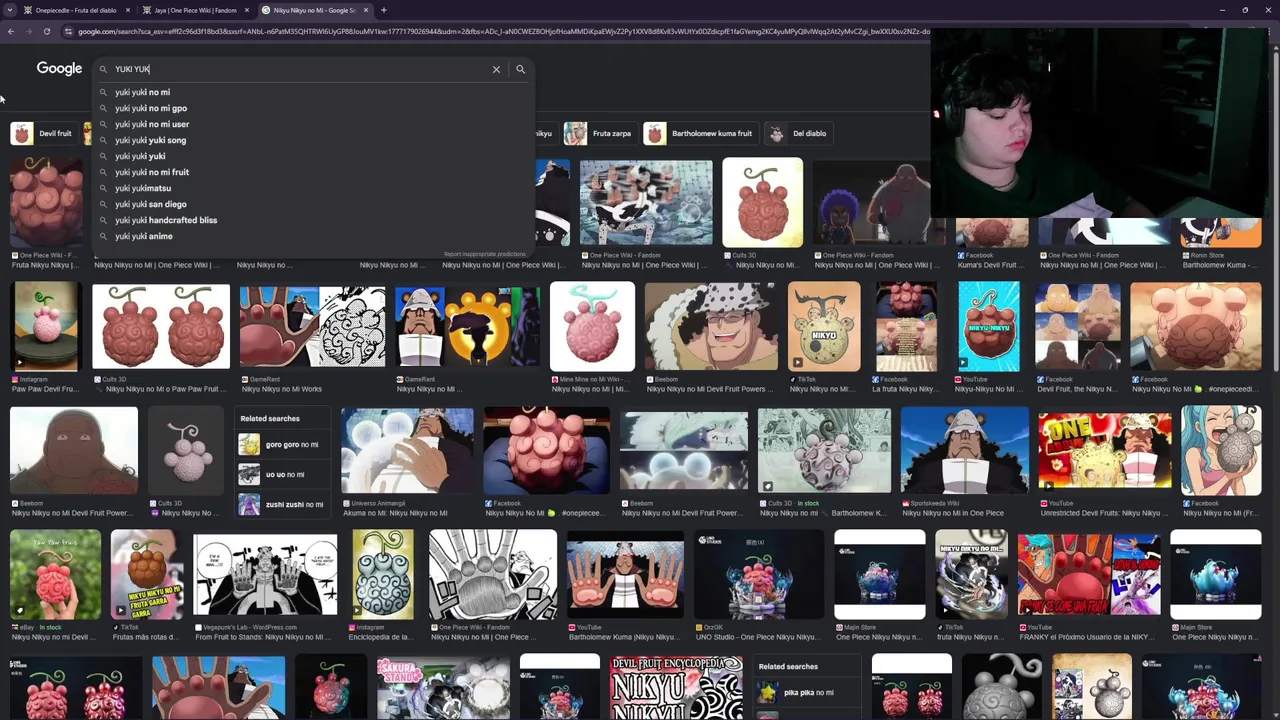Choose suggestion yuki yukimatsu
The image size is (1280, 720).
coord(313,188)
